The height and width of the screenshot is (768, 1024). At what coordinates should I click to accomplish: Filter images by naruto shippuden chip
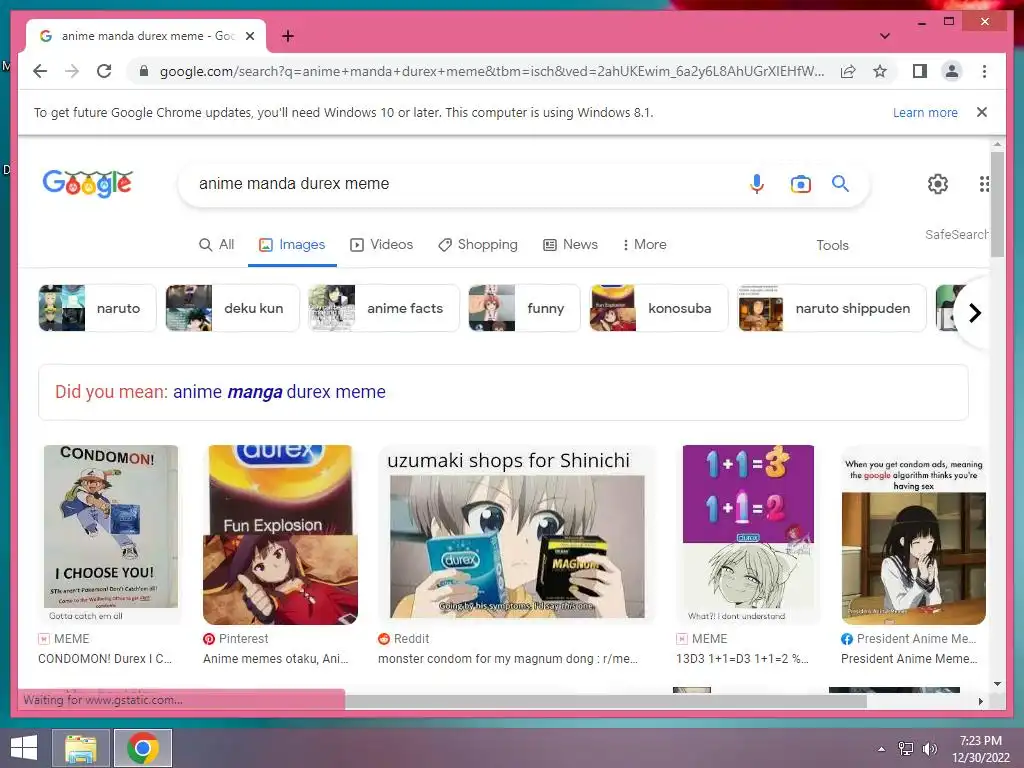point(832,308)
